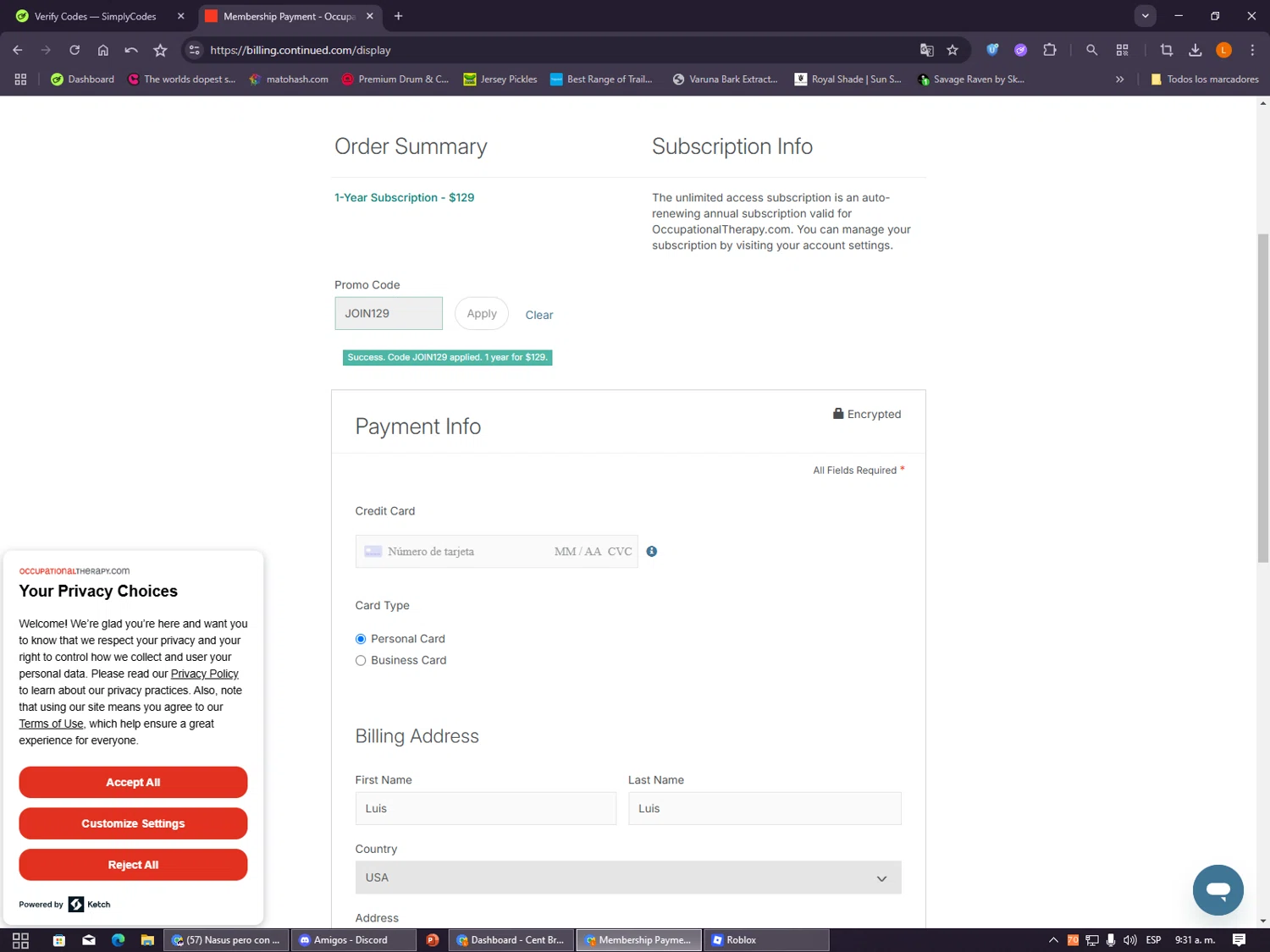The width and height of the screenshot is (1270, 952).
Task: Click the address bar URL
Action: tap(301, 50)
